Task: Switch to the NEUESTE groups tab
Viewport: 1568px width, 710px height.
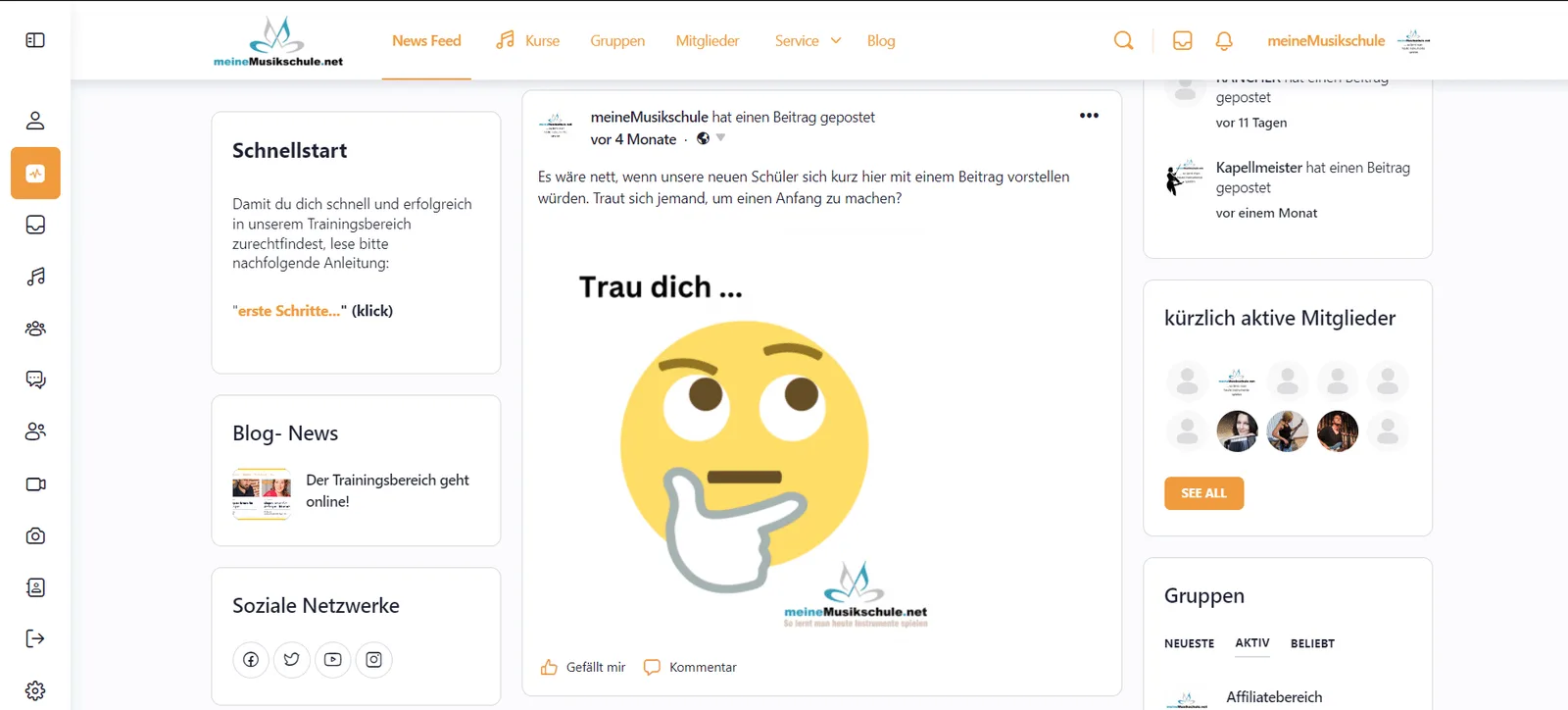Action: point(1190,643)
